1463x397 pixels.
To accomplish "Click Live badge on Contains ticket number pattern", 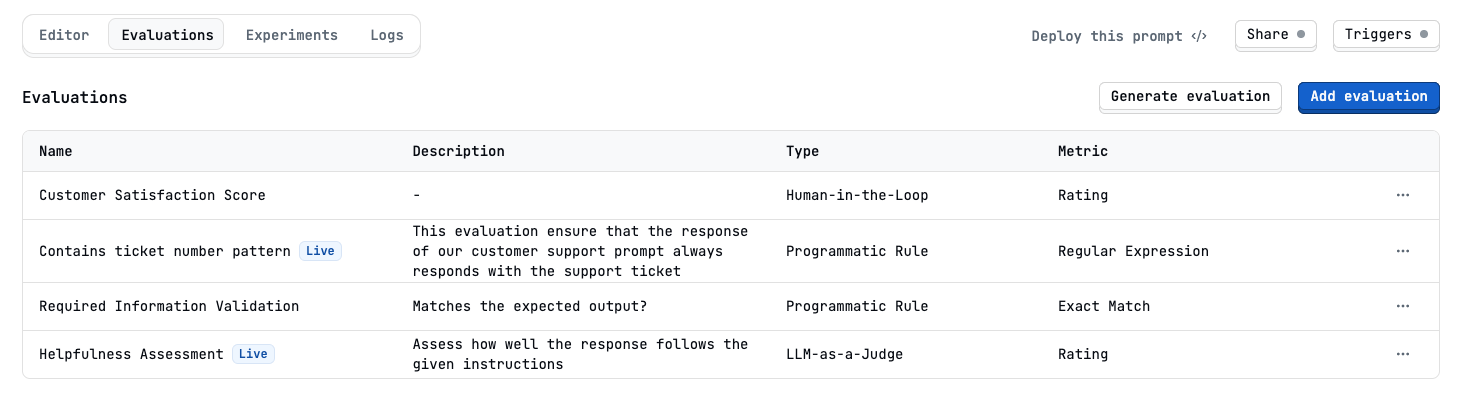I will [320, 251].
